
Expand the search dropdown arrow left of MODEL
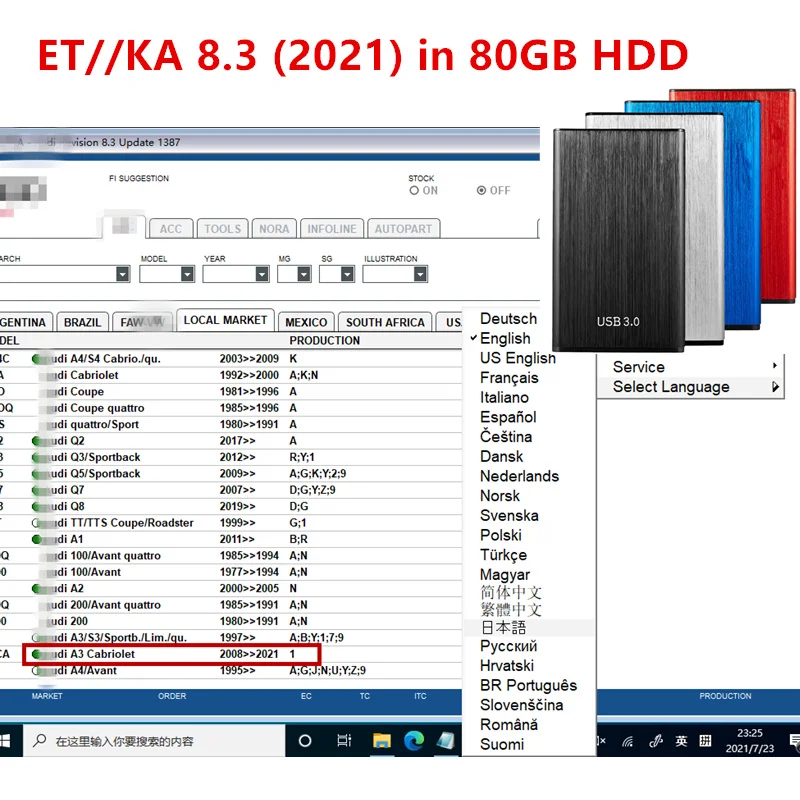coord(122,274)
